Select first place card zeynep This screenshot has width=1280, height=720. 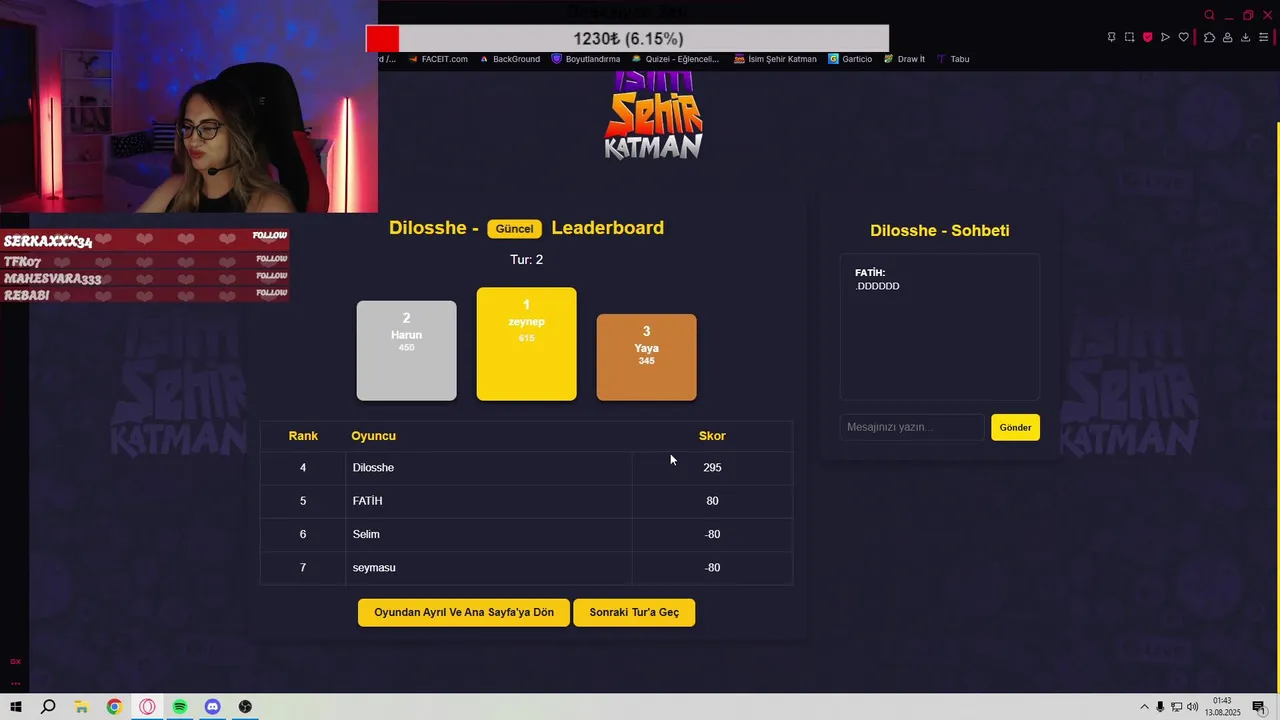(x=526, y=344)
